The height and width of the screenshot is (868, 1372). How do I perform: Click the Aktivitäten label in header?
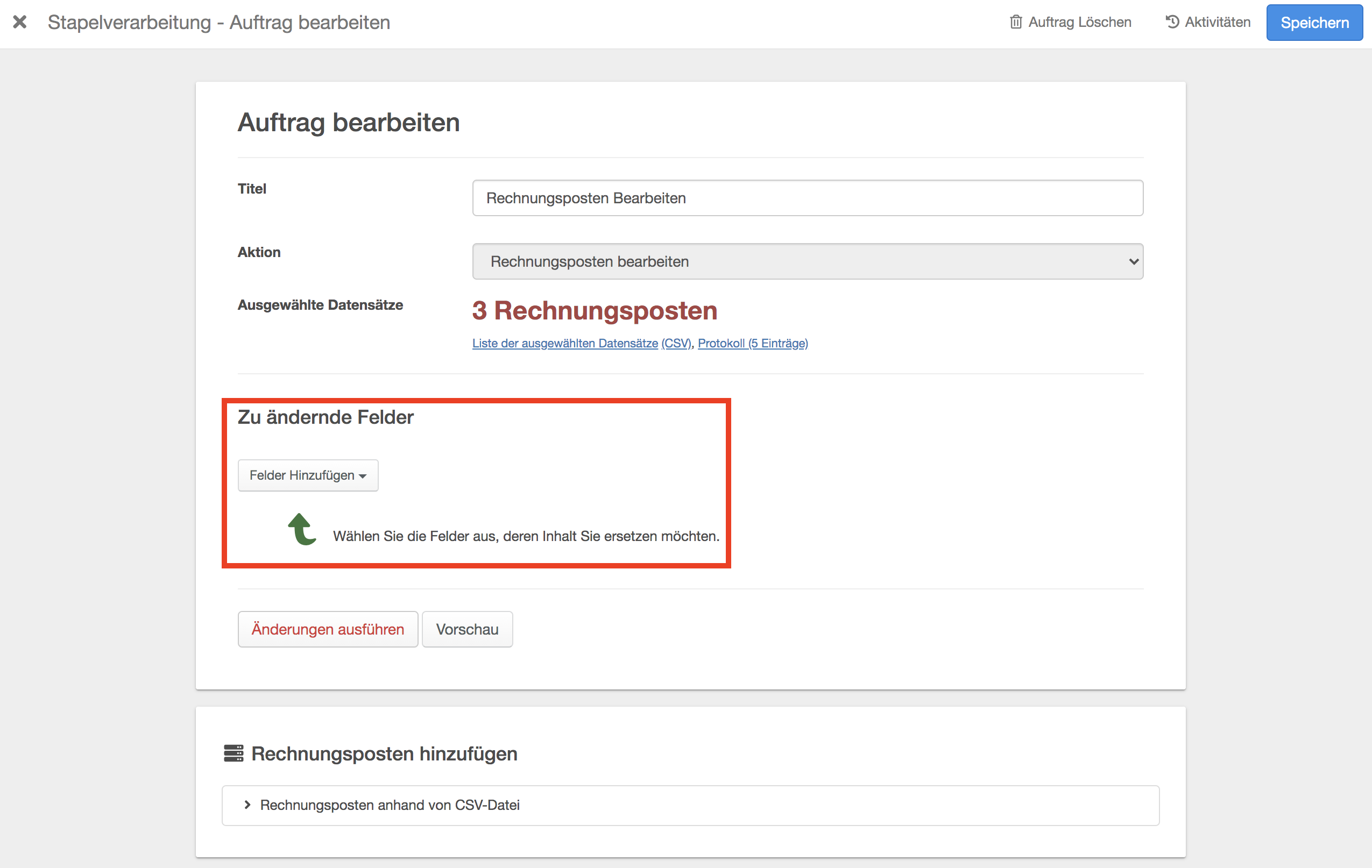pos(1218,22)
